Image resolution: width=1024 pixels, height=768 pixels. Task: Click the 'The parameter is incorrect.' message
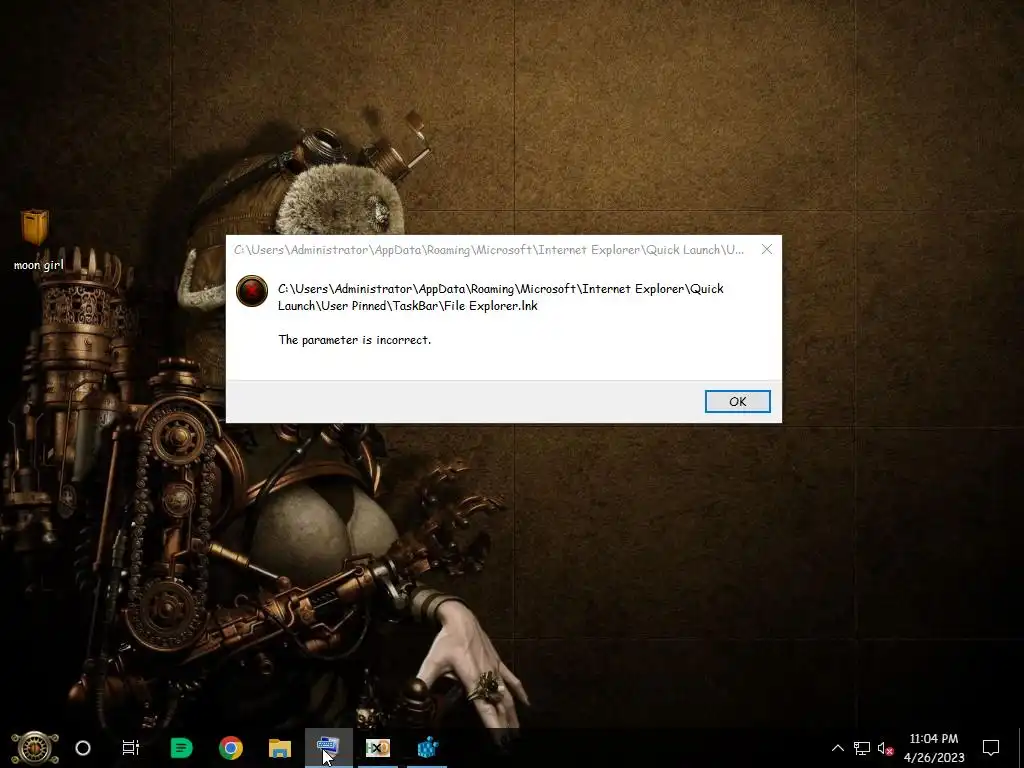(355, 340)
